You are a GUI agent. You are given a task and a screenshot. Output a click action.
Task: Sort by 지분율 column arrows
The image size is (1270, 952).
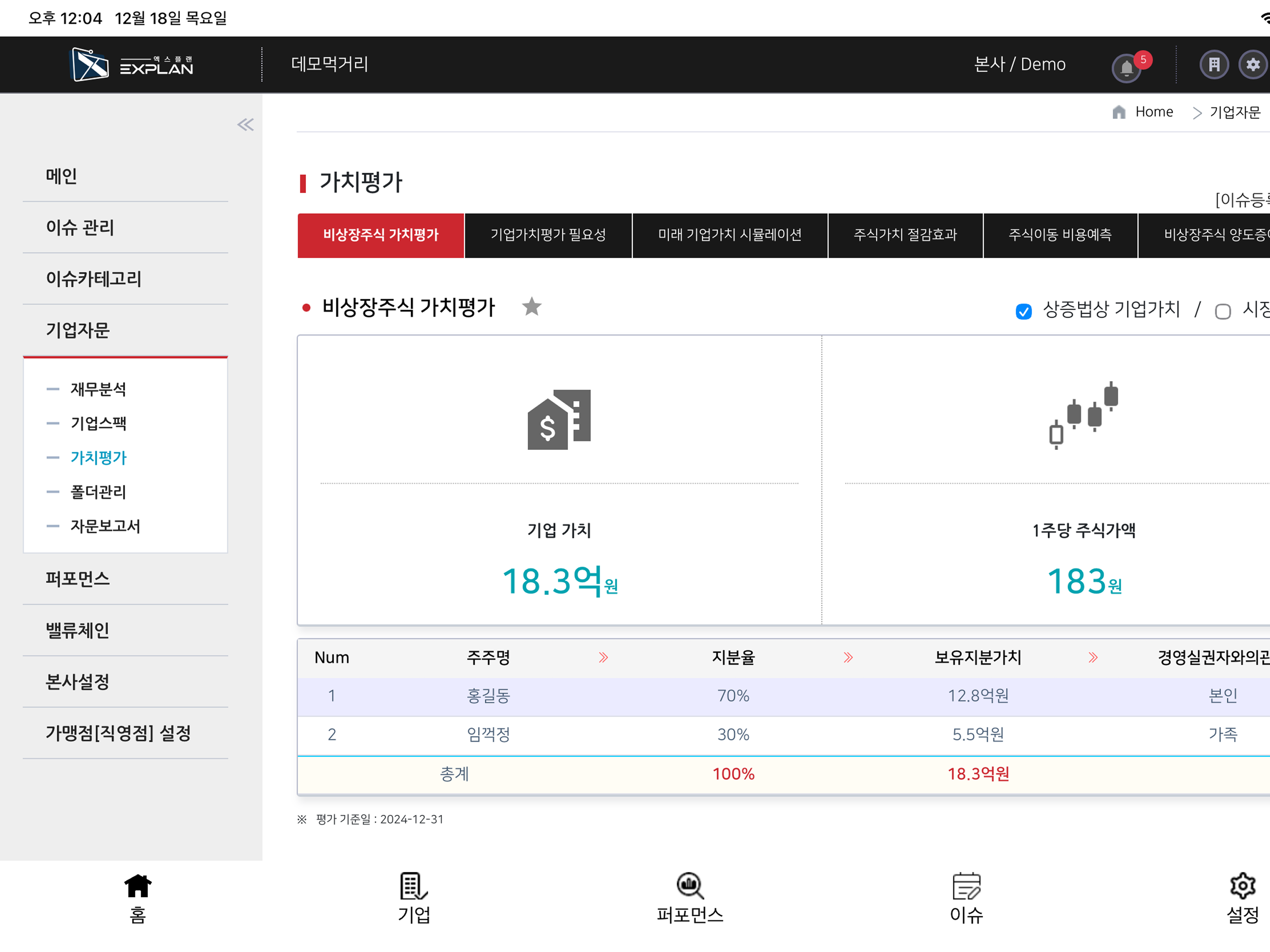click(x=848, y=657)
